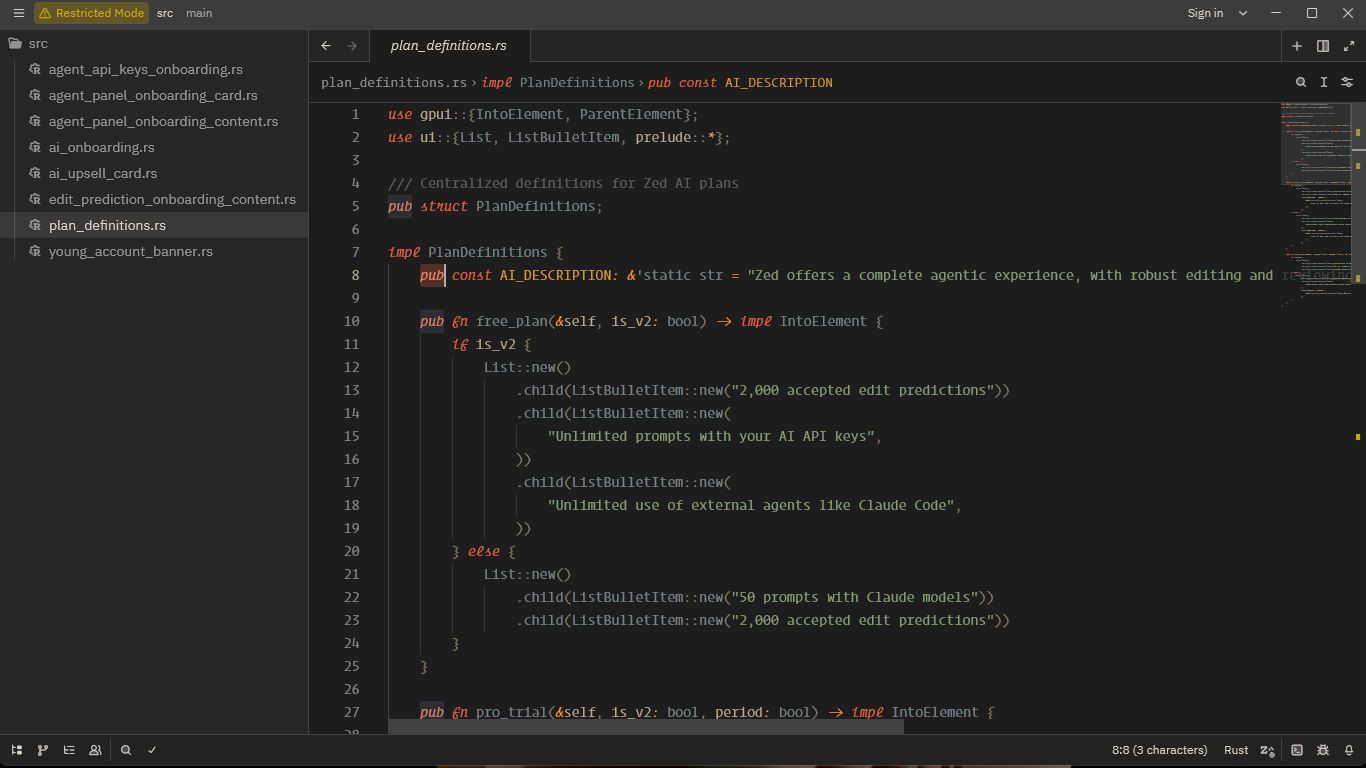Open the hamburger application menu
Image resolution: width=1366 pixels, height=768 pixels.
(18, 13)
